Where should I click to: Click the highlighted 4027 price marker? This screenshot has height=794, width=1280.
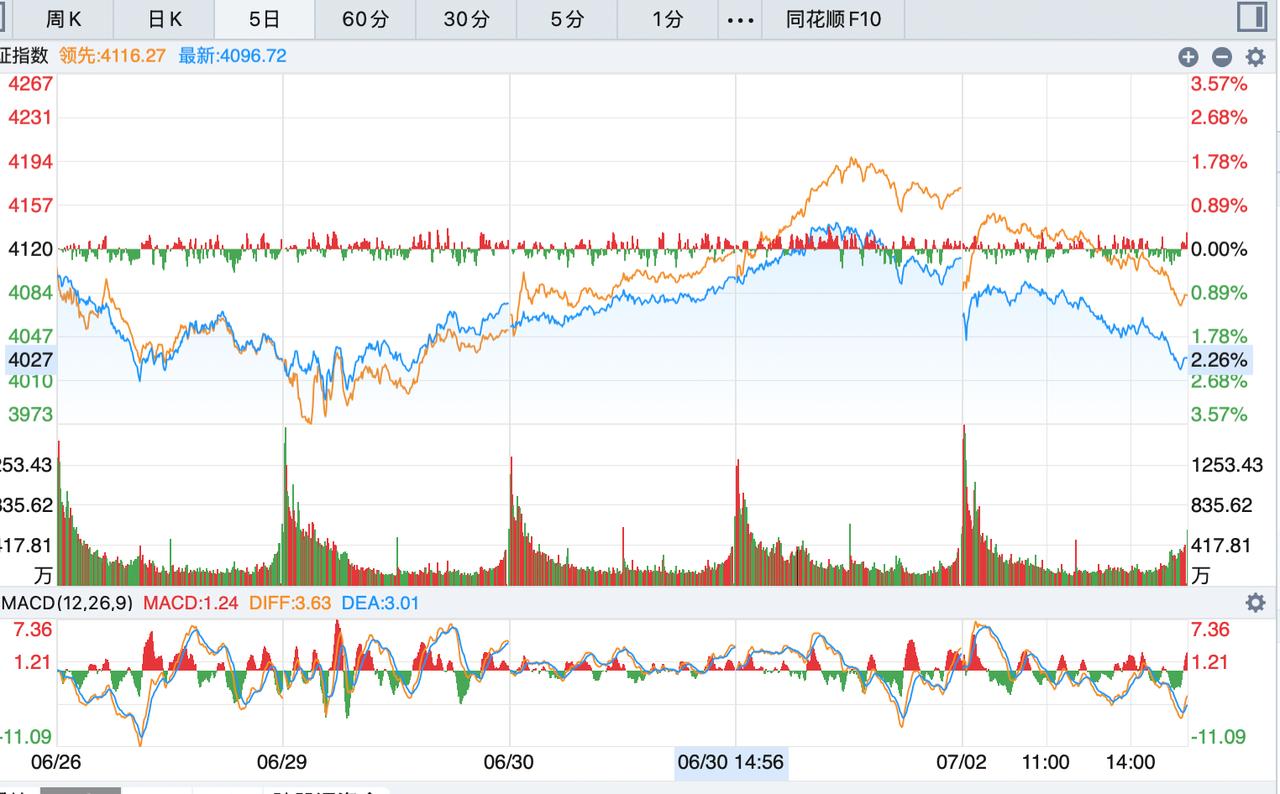point(29,359)
